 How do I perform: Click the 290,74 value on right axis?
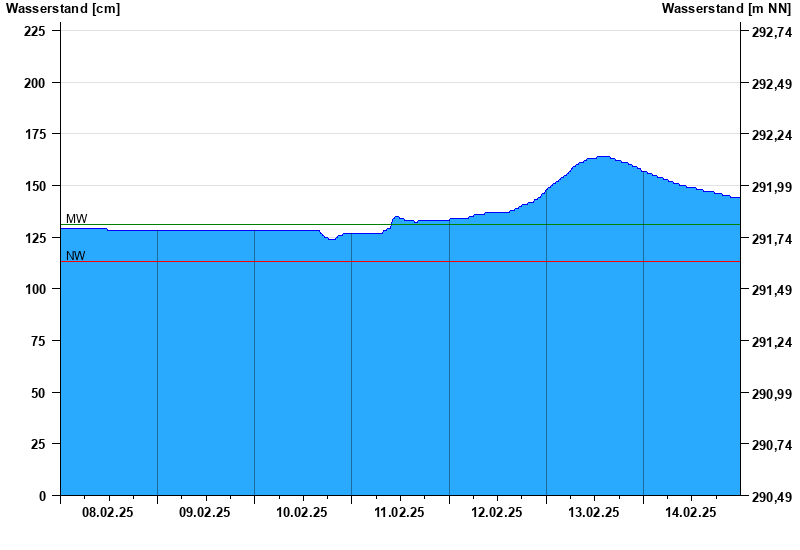[772, 445]
